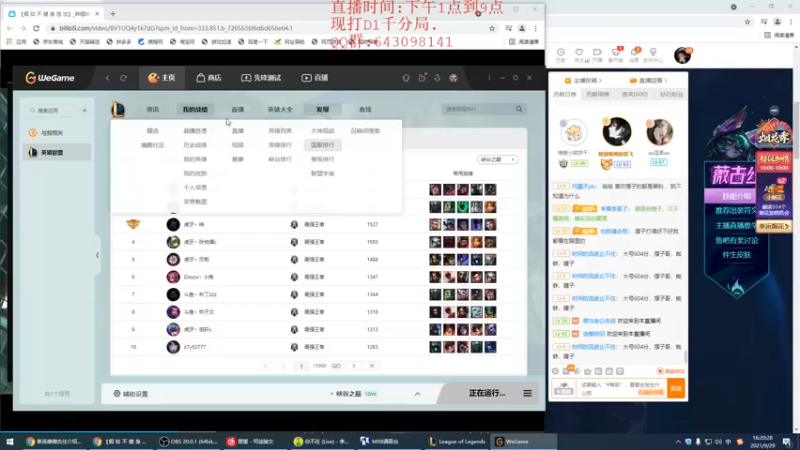Viewport: 800px width, 450px height.
Task: Select the 资讯 menu
Action: pos(153,109)
